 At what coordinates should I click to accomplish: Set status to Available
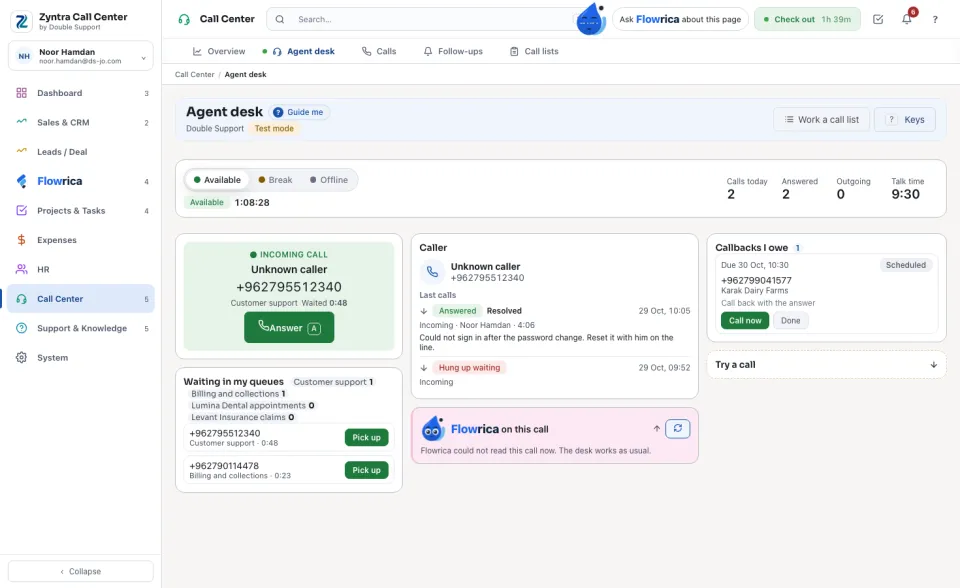click(x=217, y=179)
